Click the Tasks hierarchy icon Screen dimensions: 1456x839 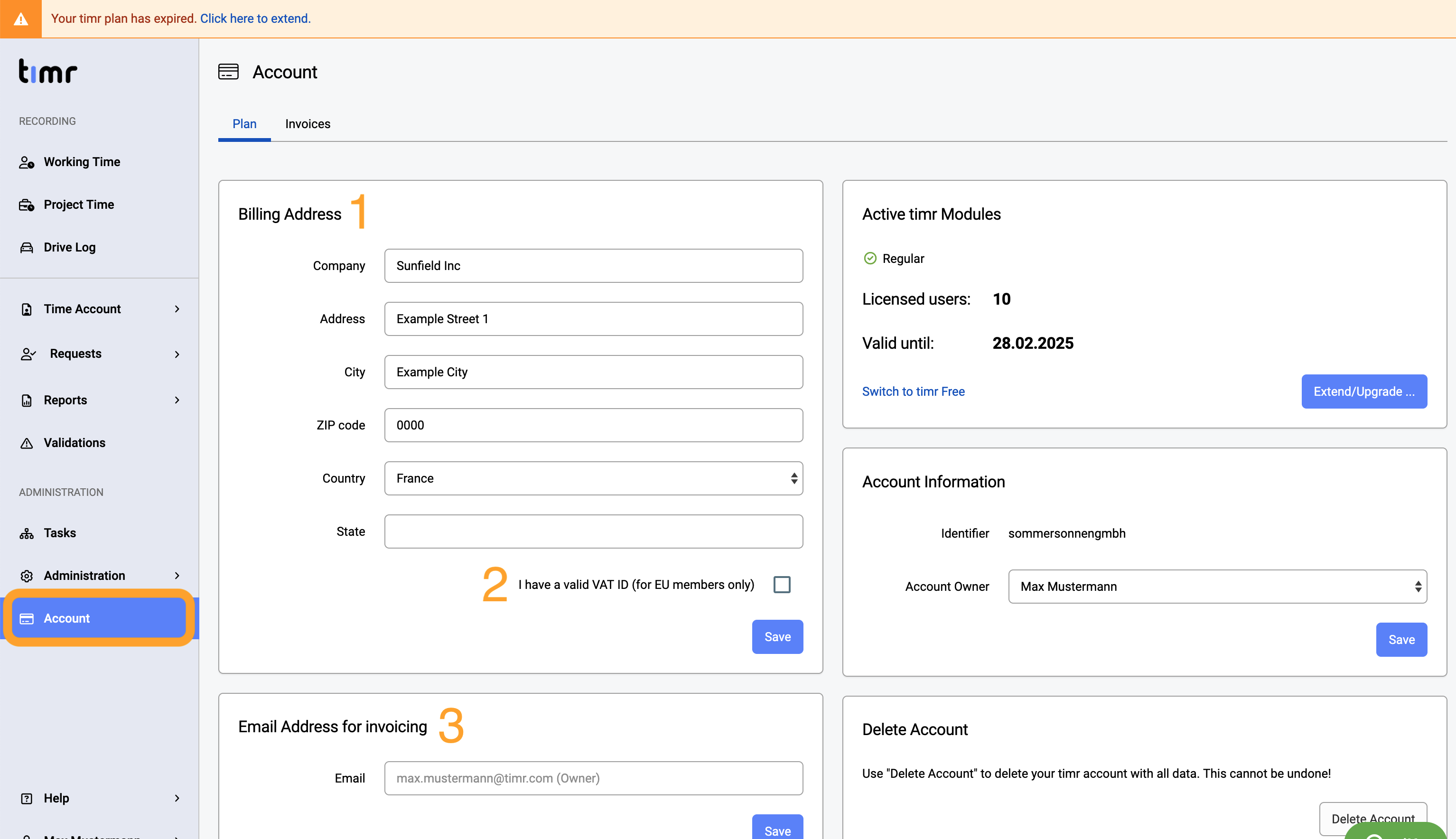click(x=27, y=533)
